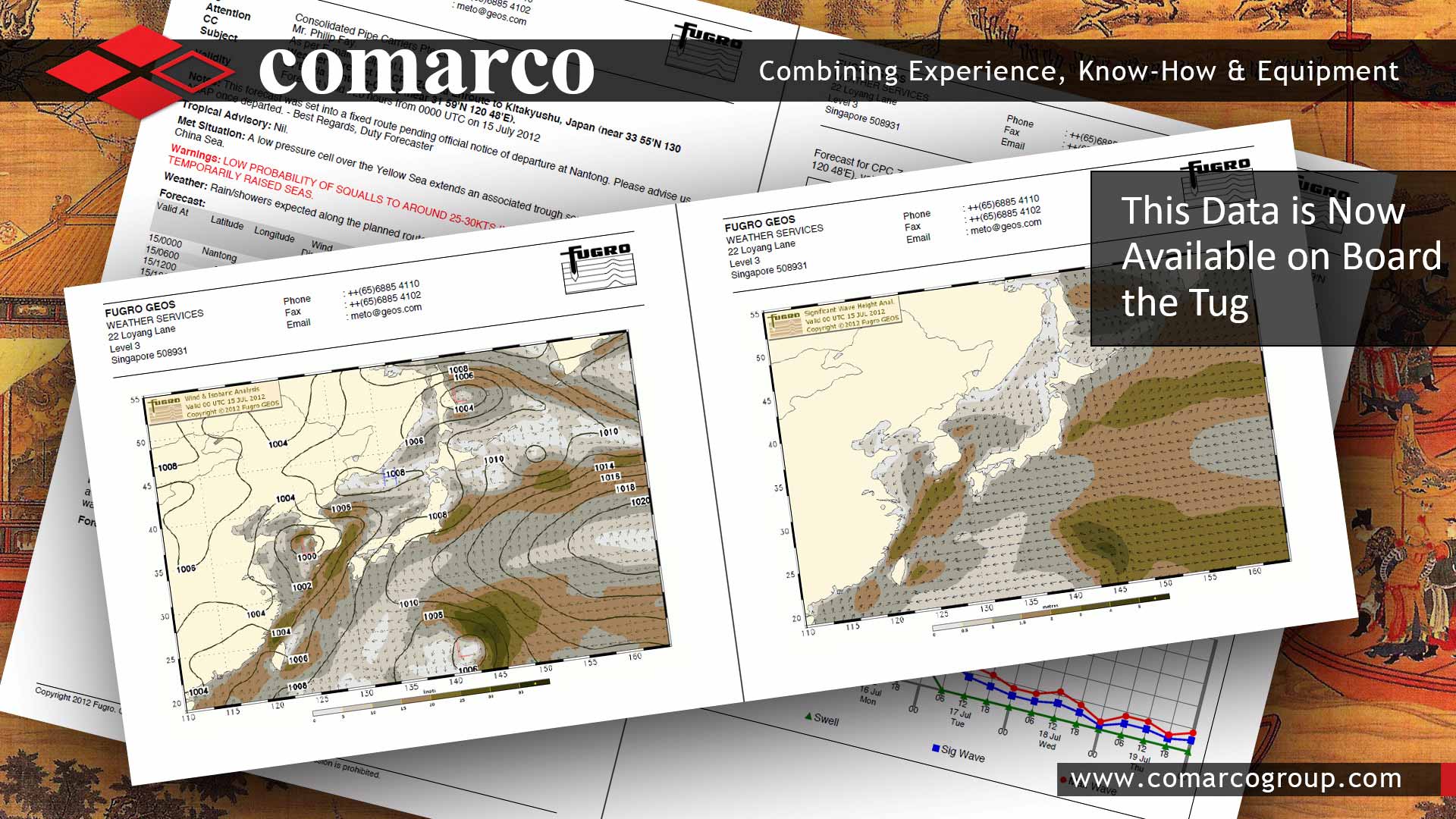Click the Fugro logo on the wind analysis page
This screenshot has width=1456, height=819.
pos(600,267)
